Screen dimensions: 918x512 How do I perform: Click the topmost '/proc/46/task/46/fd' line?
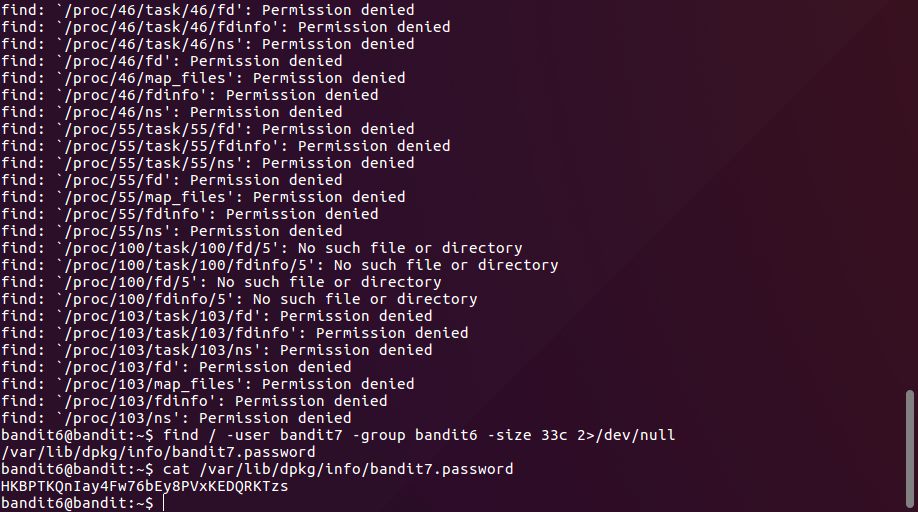pyautogui.click(x=207, y=10)
